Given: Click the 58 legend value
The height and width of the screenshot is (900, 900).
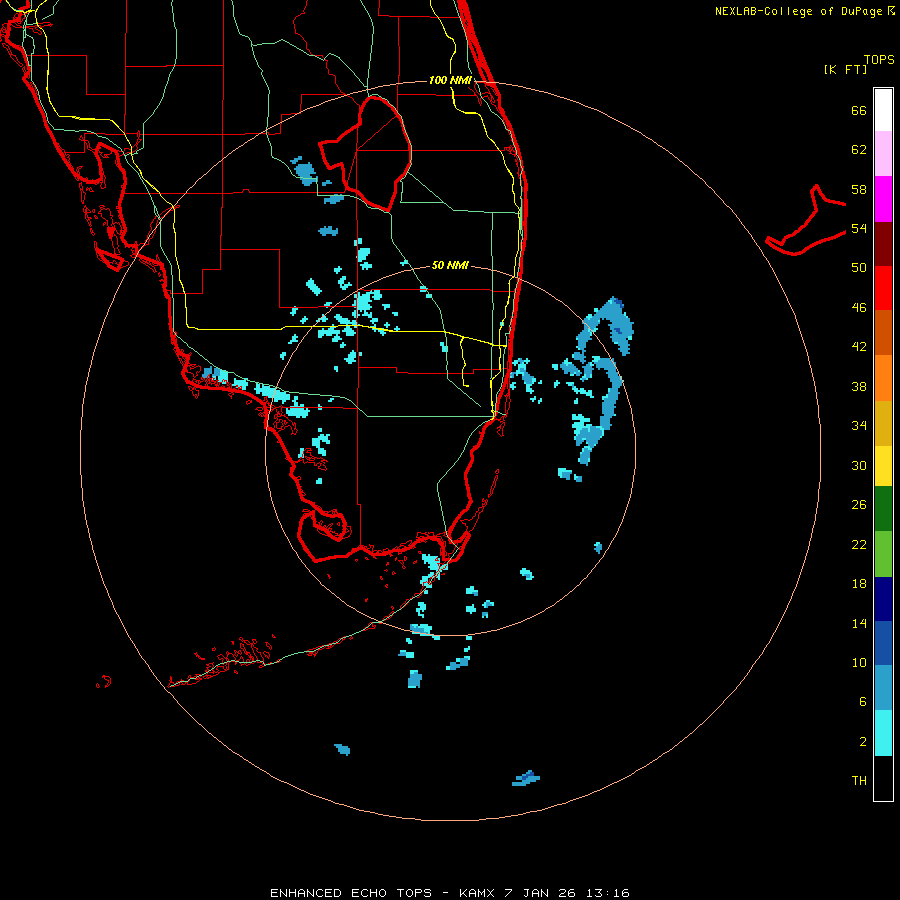Looking at the screenshot, I should coord(859,189).
